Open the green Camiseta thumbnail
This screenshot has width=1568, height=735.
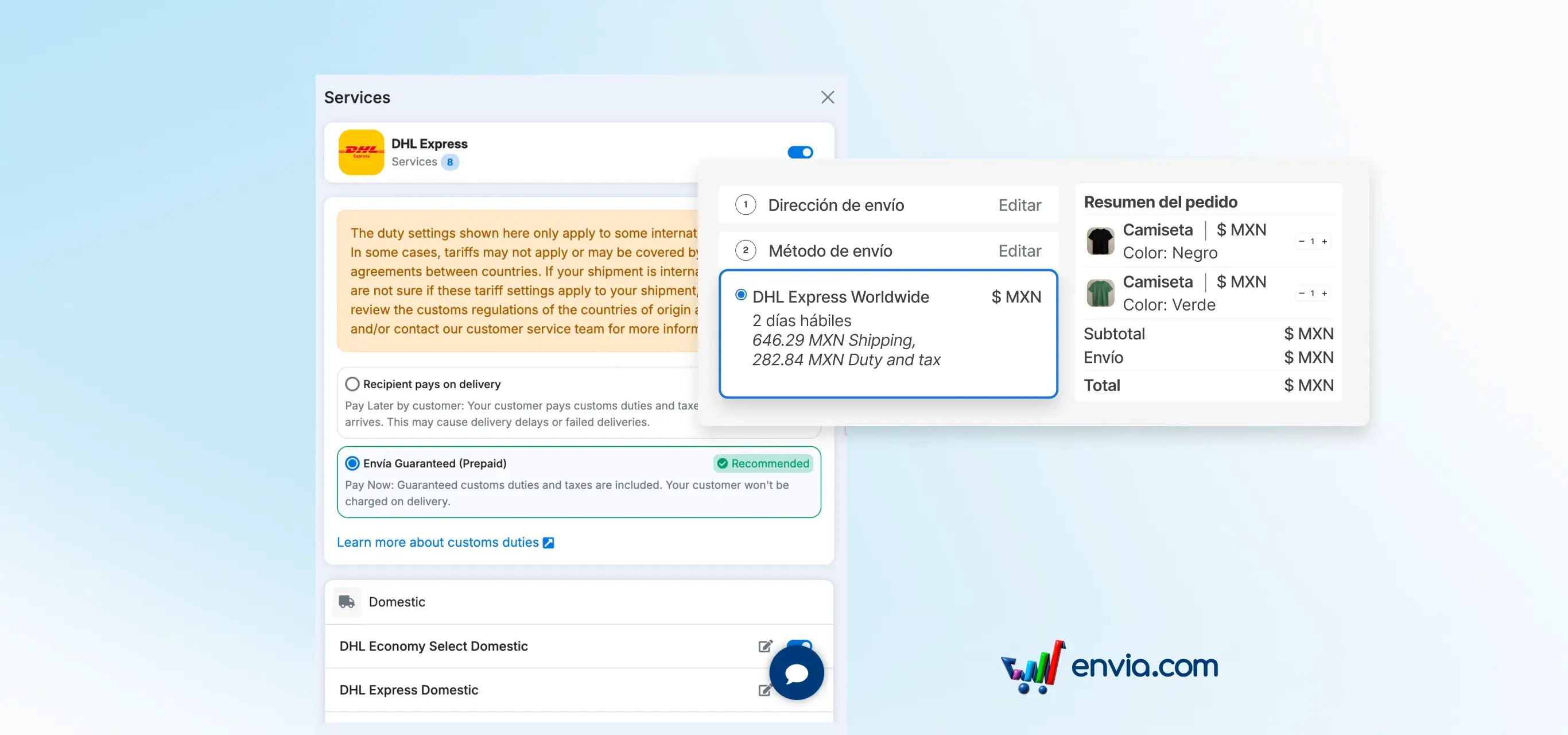[1100, 293]
